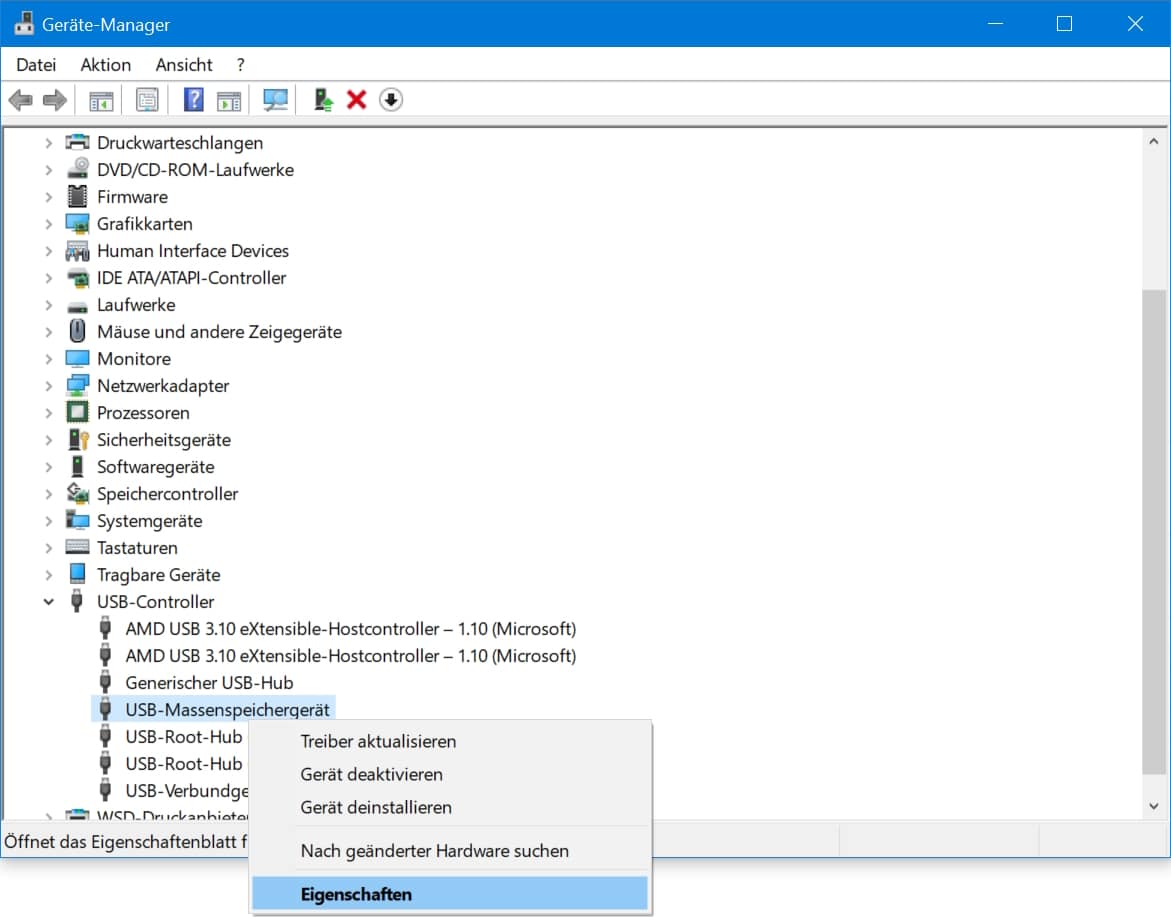
Task: Click the Firmware chip icon
Action: [x=77, y=196]
